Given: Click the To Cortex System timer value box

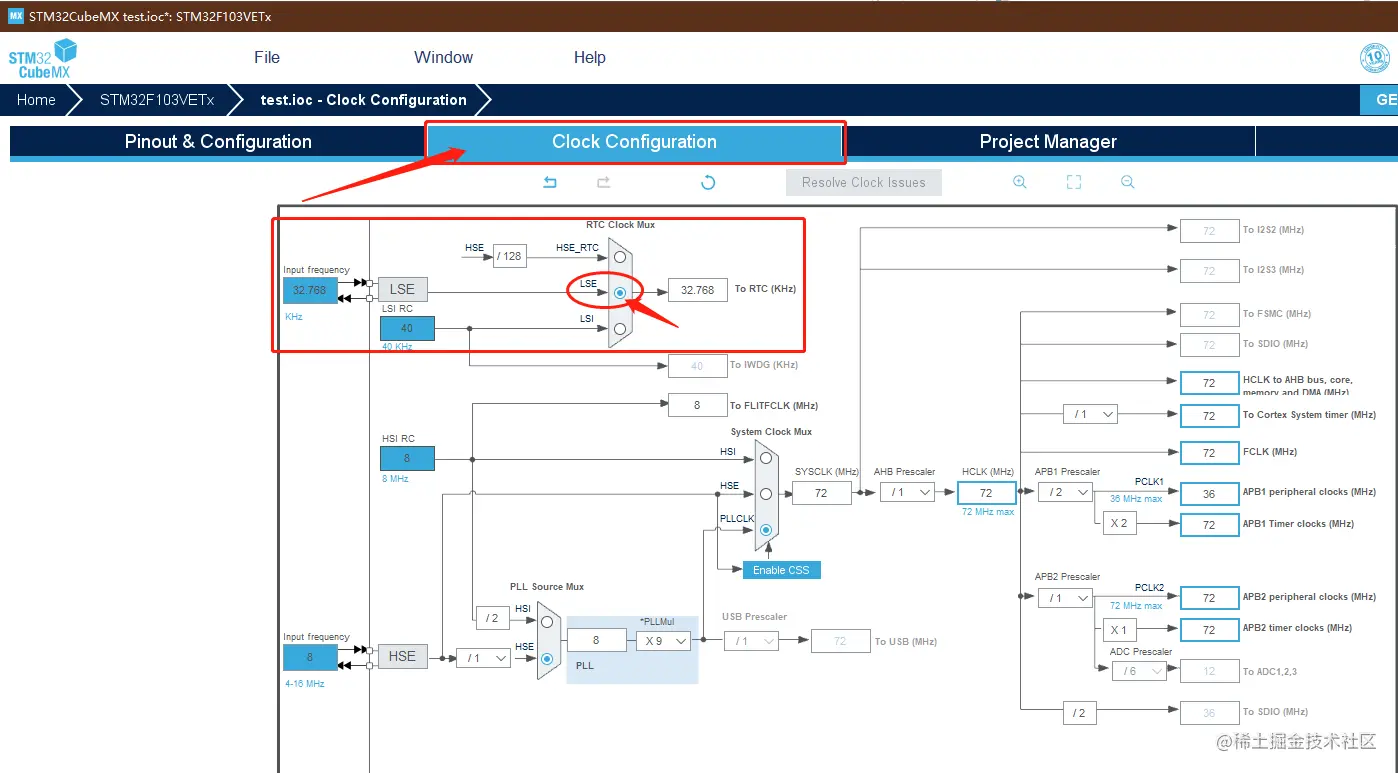Looking at the screenshot, I should pos(1209,416).
